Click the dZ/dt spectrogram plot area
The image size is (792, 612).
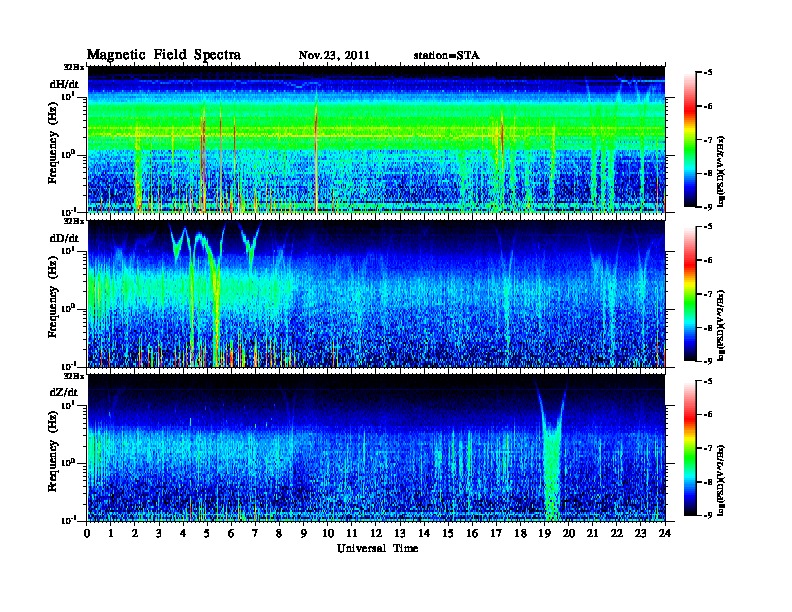tap(377, 448)
